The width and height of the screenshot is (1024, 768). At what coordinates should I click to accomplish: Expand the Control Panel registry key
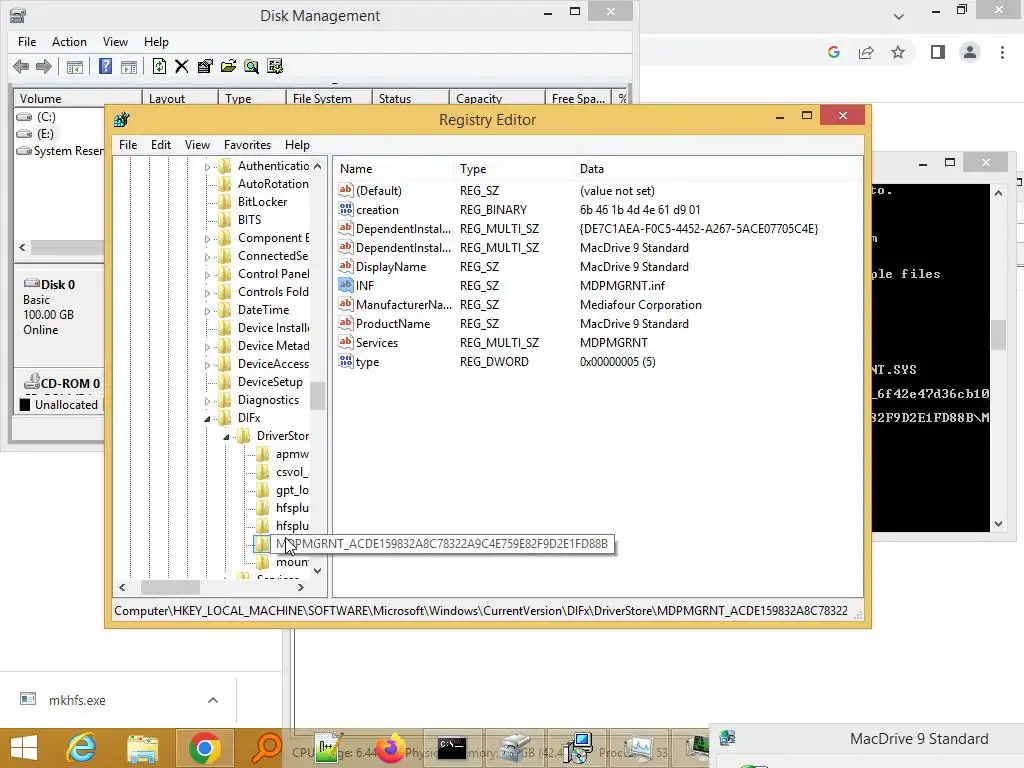[207, 275]
